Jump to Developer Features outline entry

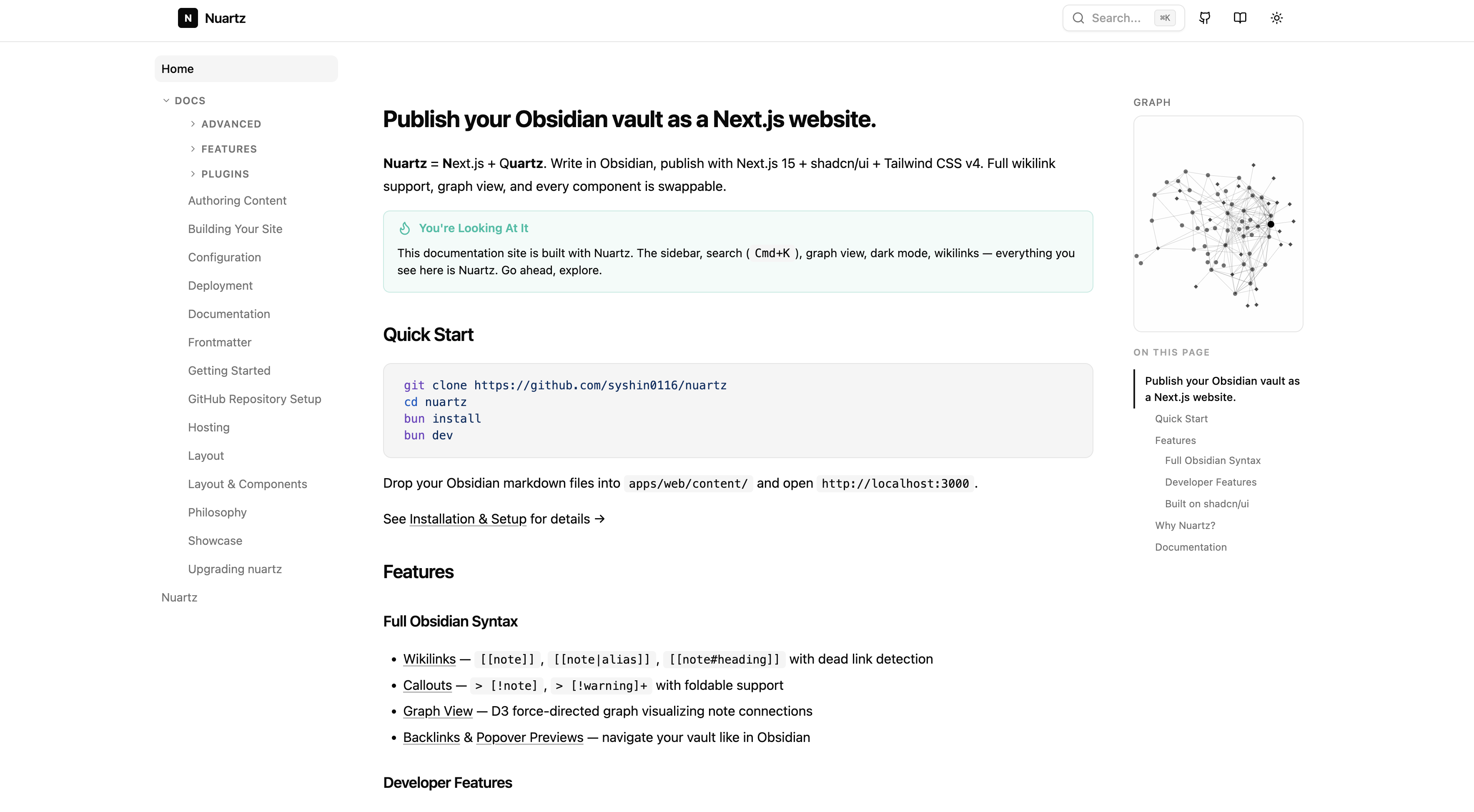[1211, 482]
